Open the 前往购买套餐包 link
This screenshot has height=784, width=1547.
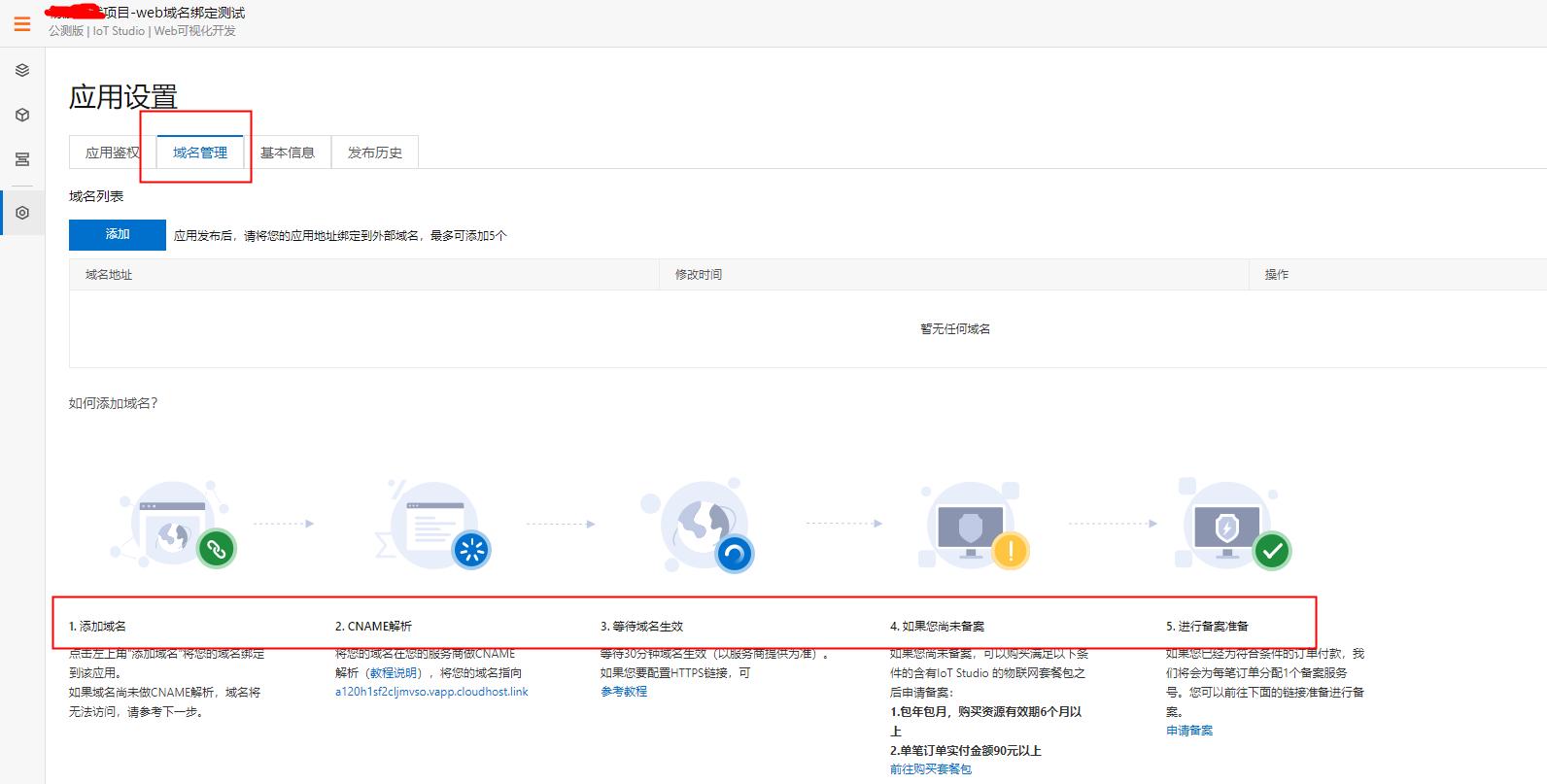930,769
